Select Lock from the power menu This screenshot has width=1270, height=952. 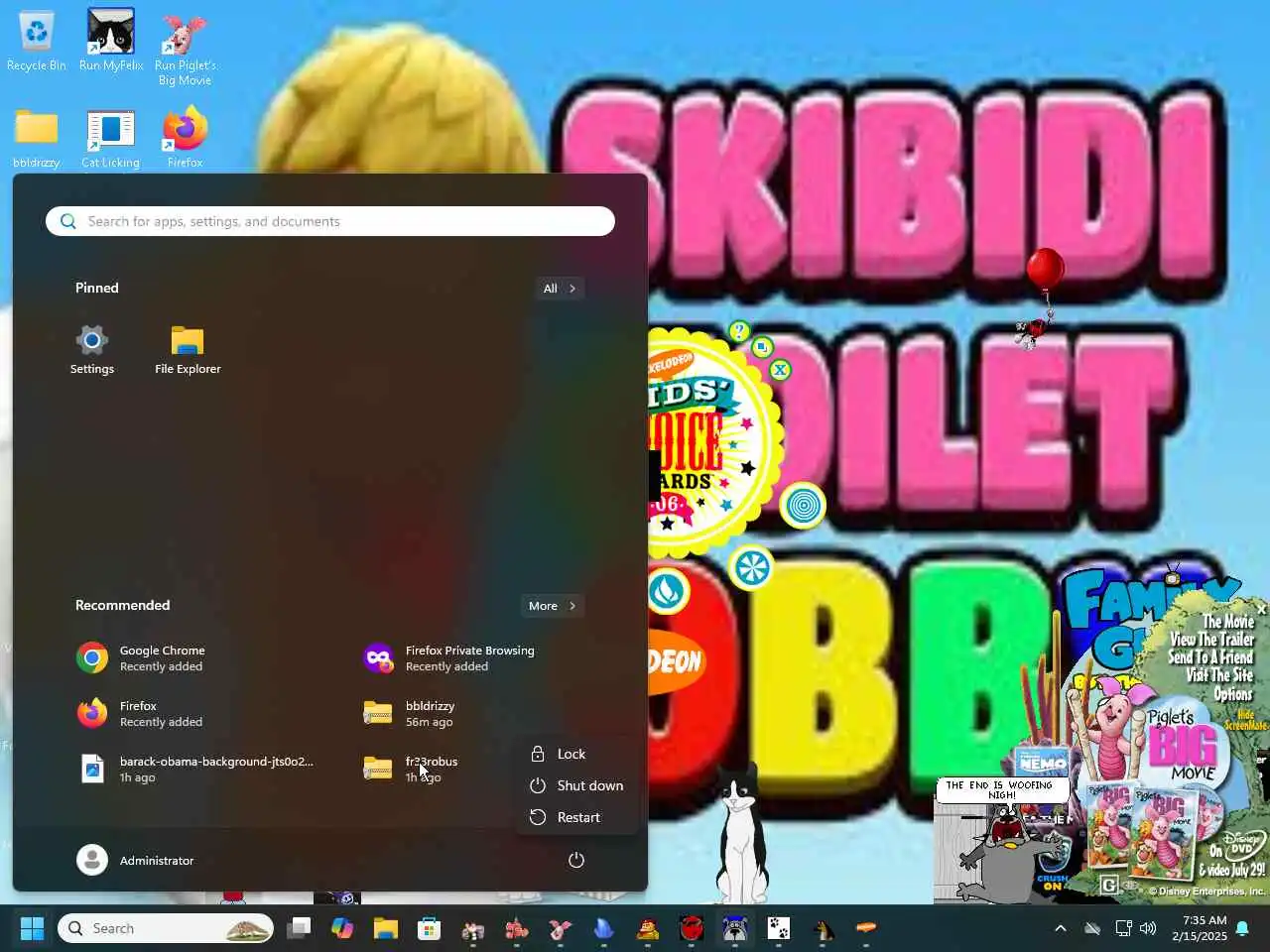tap(576, 754)
